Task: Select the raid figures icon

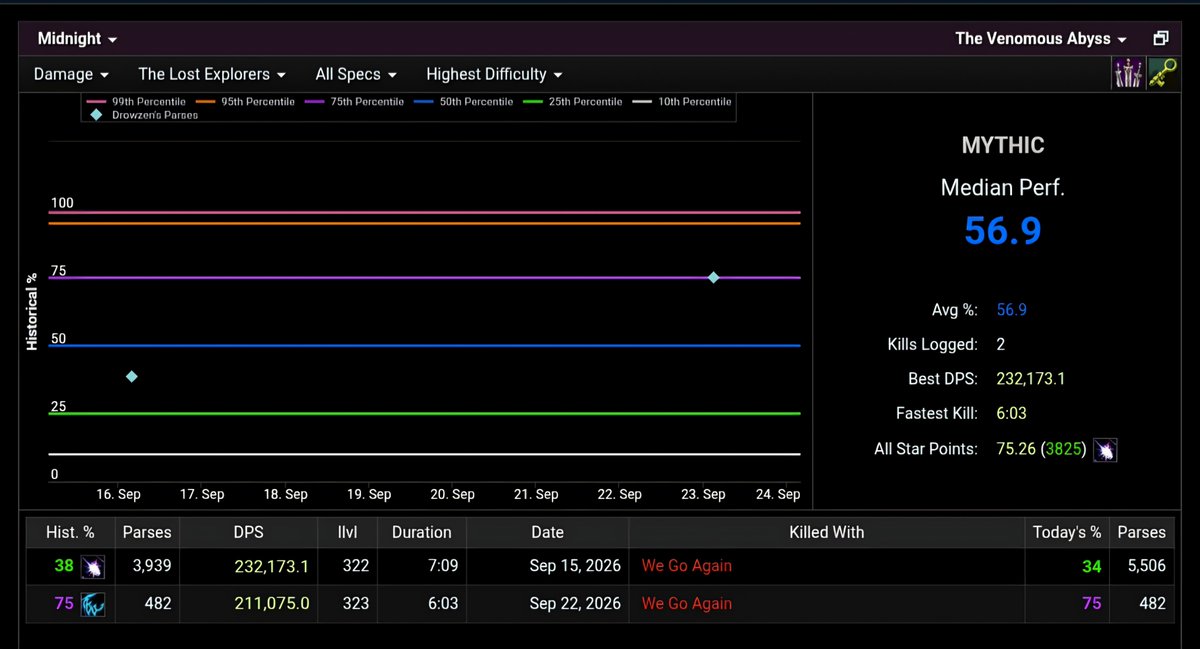Action: (x=1128, y=73)
